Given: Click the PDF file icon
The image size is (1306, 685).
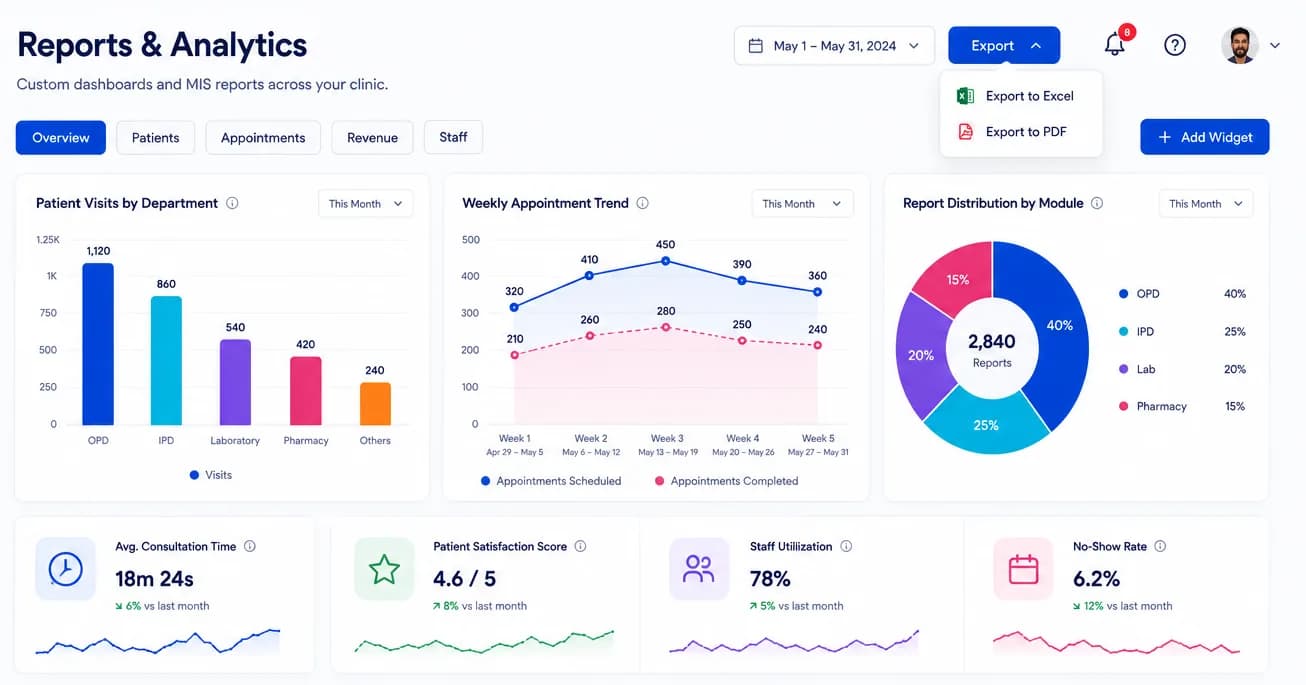Looking at the screenshot, I should [965, 131].
